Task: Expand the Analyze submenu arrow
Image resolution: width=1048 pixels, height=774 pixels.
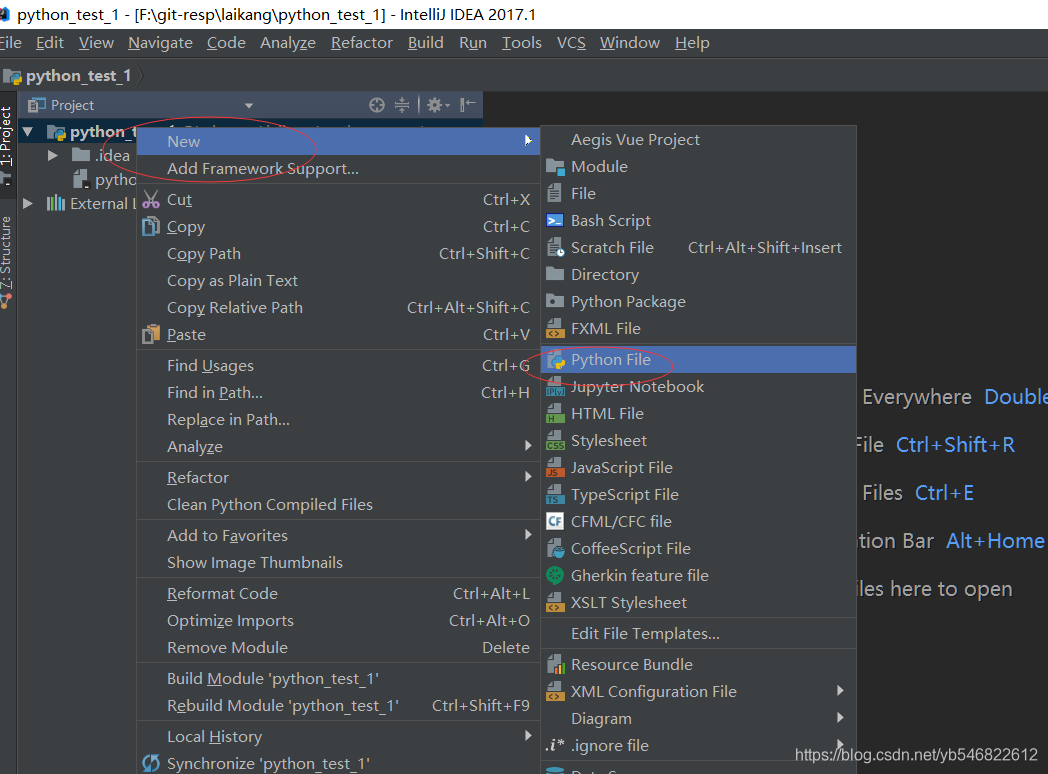Action: tap(528, 446)
